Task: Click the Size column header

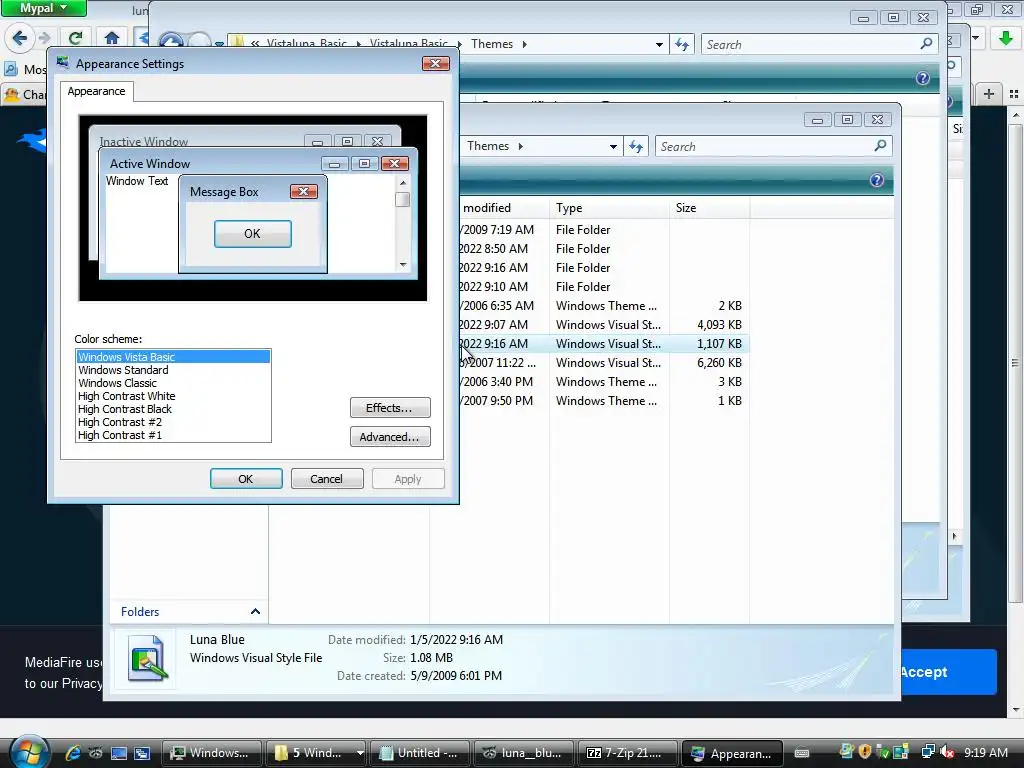Action: point(709,208)
